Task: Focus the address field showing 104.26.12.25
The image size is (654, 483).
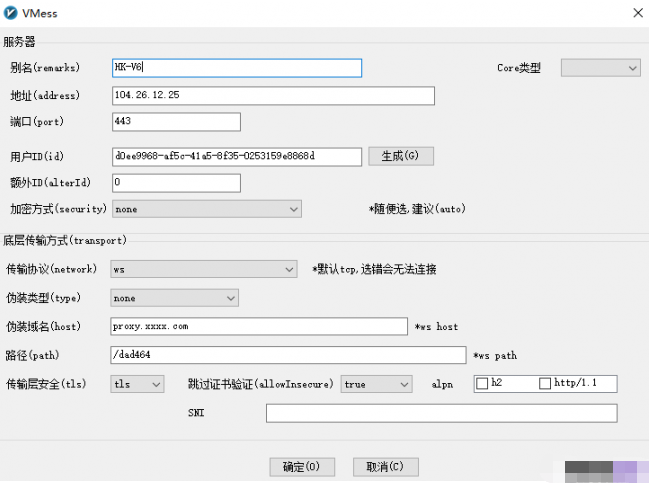Action: (x=272, y=96)
